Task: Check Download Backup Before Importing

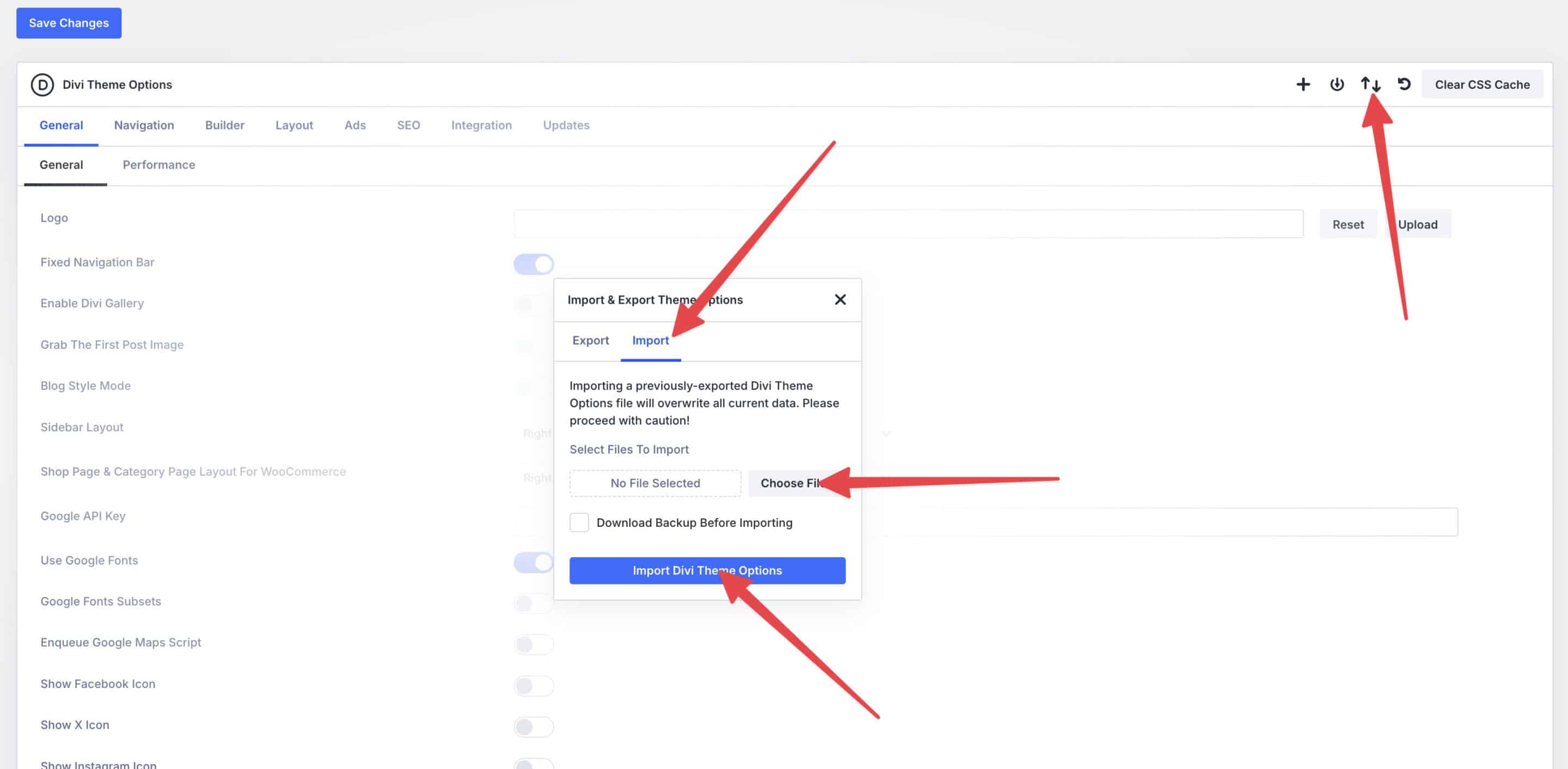Action: pos(579,522)
